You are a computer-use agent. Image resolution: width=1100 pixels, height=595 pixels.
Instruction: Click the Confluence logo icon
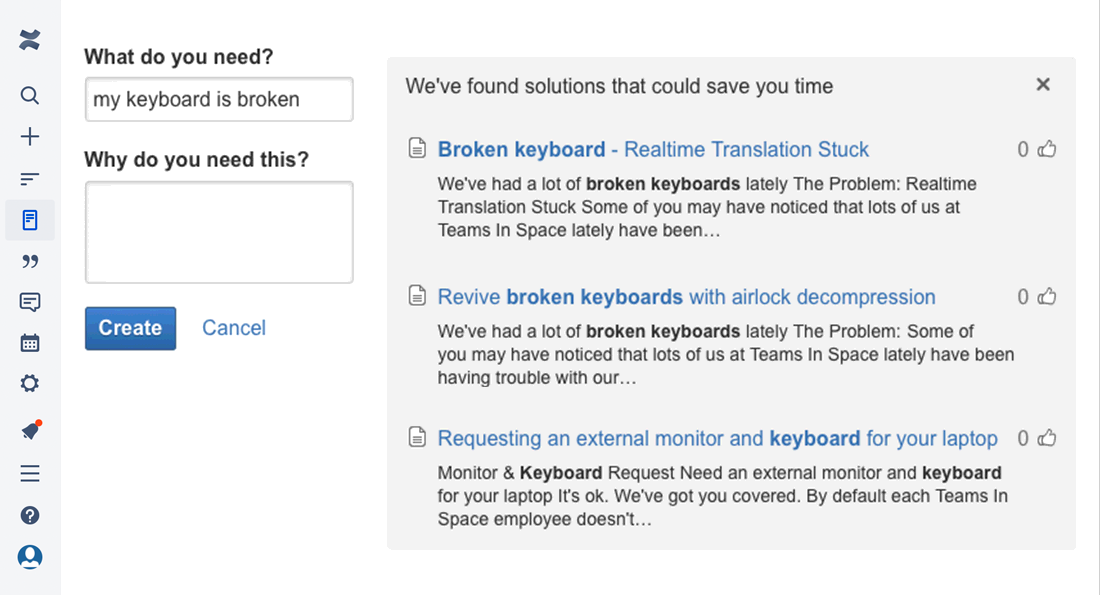pyautogui.click(x=30, y=41)
